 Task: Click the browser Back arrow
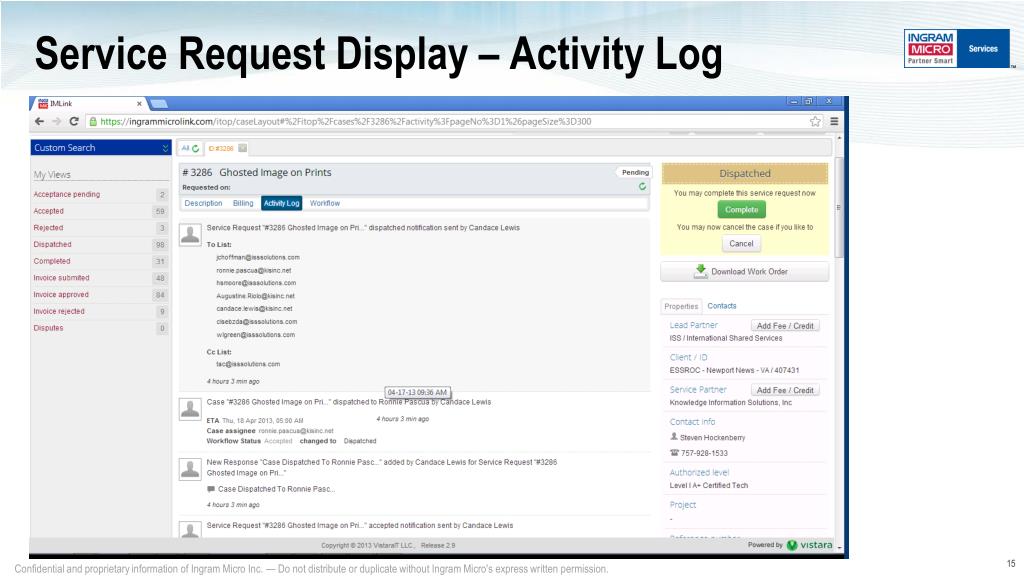tap(39, 121)
